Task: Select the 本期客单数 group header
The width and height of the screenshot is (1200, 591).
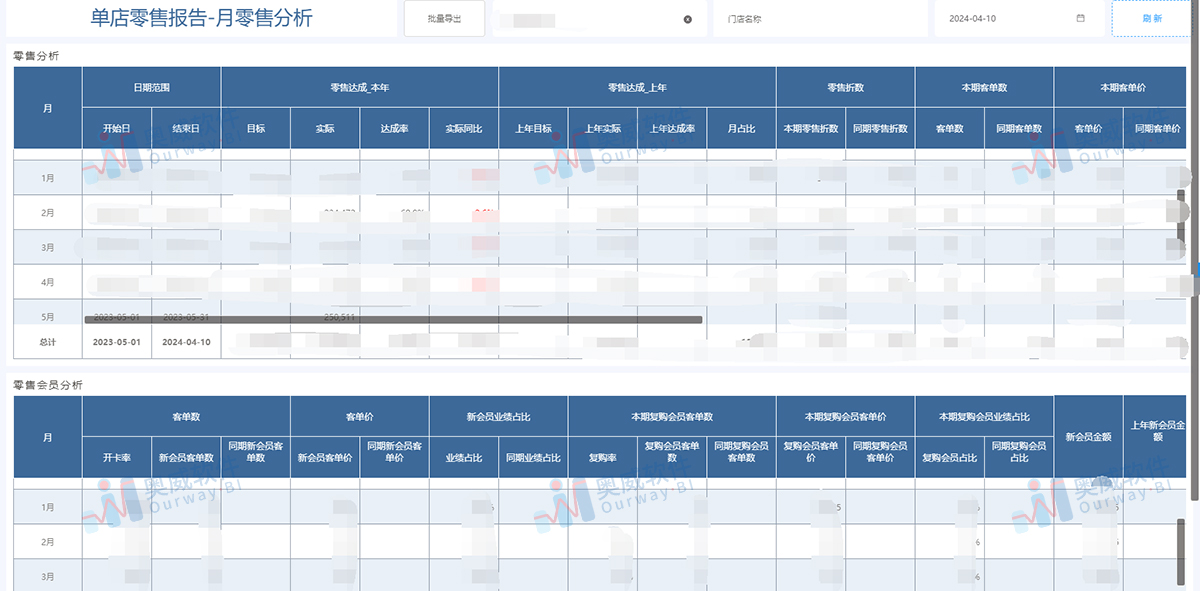Action: [984, 88]
